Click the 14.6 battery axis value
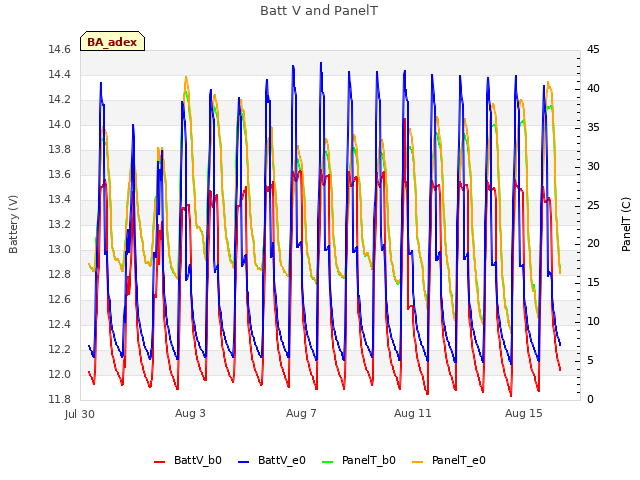Image resolution: width=640 pixels, height=480 pixels. point(60,50)
